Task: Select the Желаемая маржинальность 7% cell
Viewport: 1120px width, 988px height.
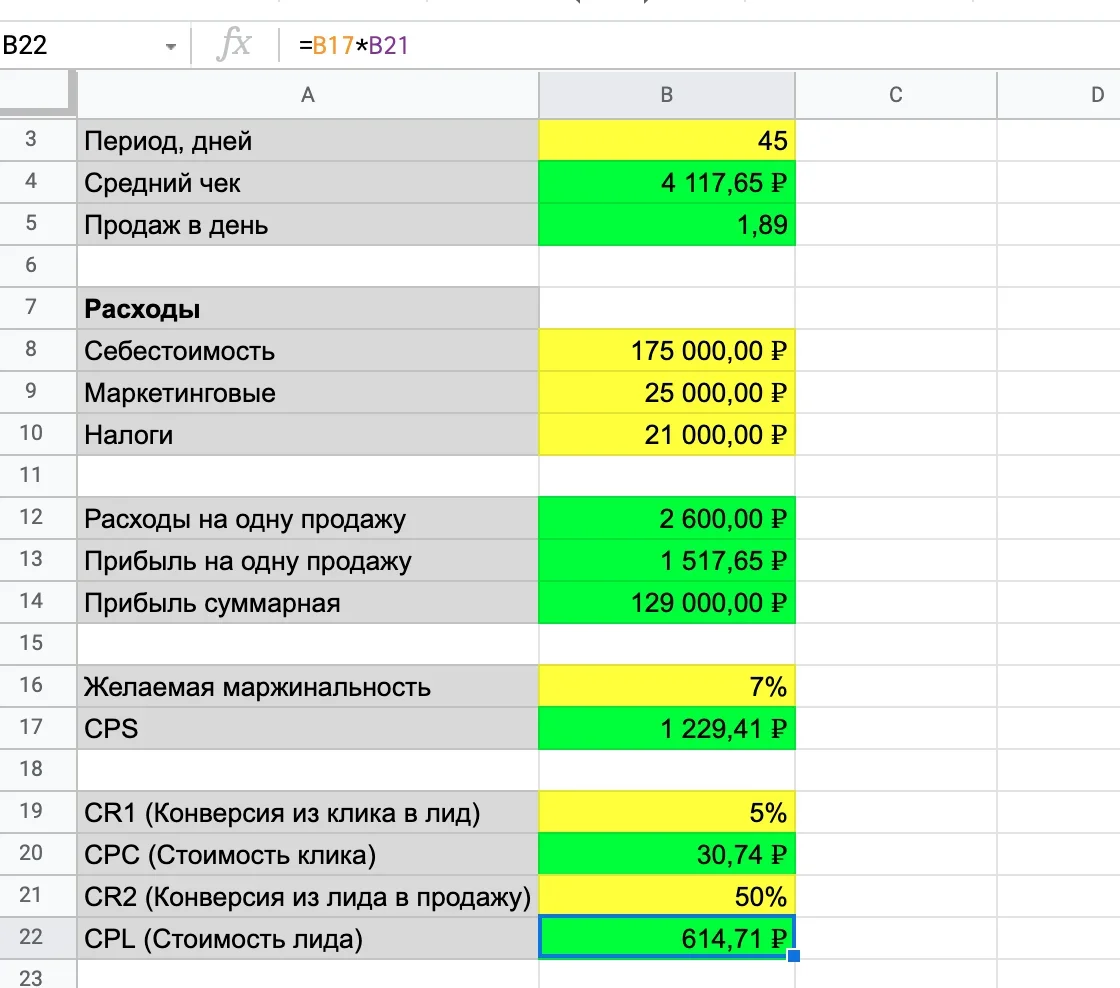Action: pos(666,687)
